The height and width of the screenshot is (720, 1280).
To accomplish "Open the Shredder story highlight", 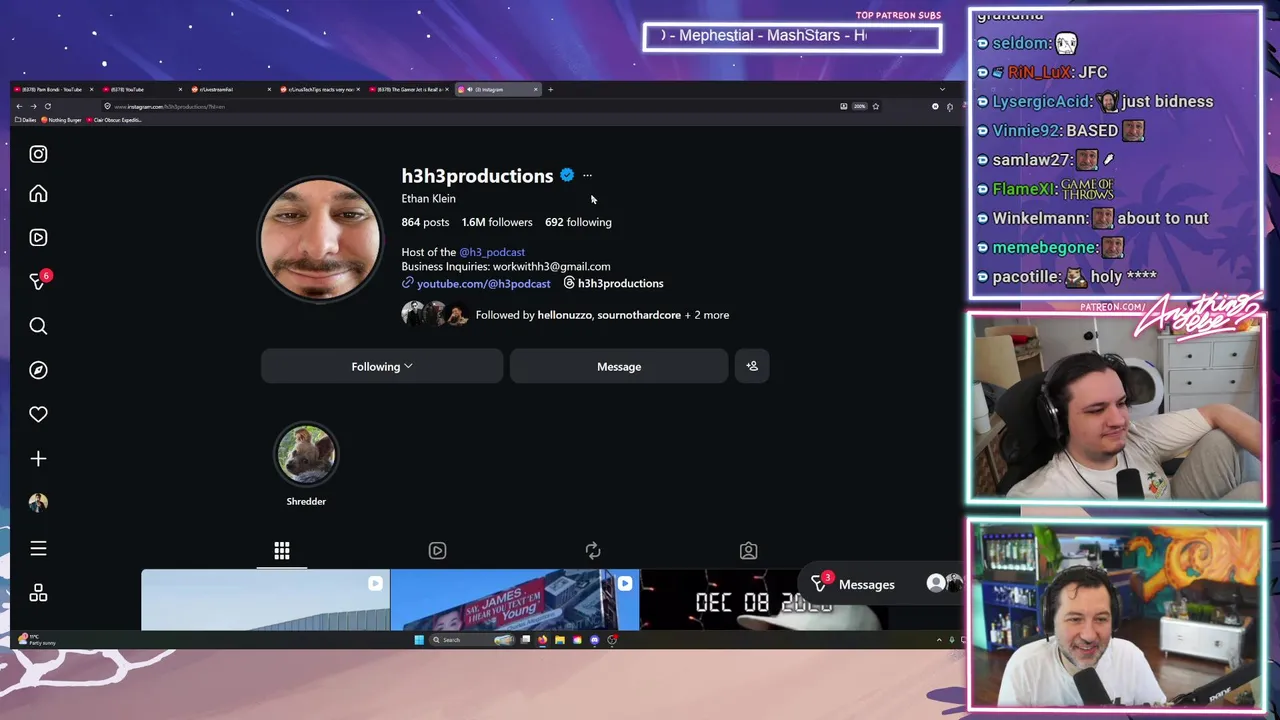I will (x=306, y=464).
